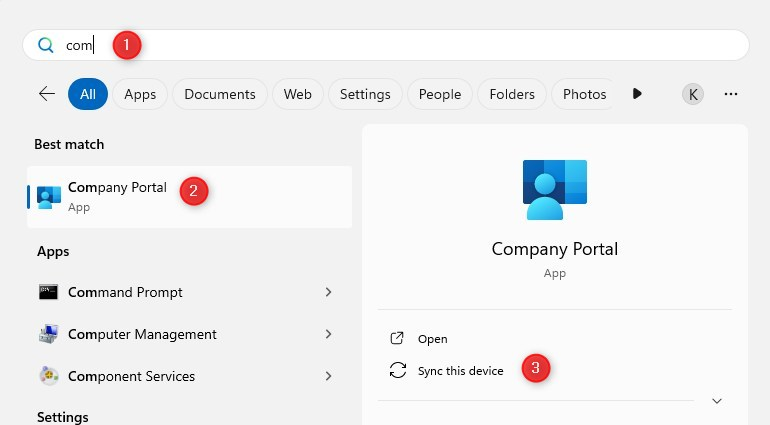Click the large Company Portal logo
The image size is (770, 425).
point(554,189)
